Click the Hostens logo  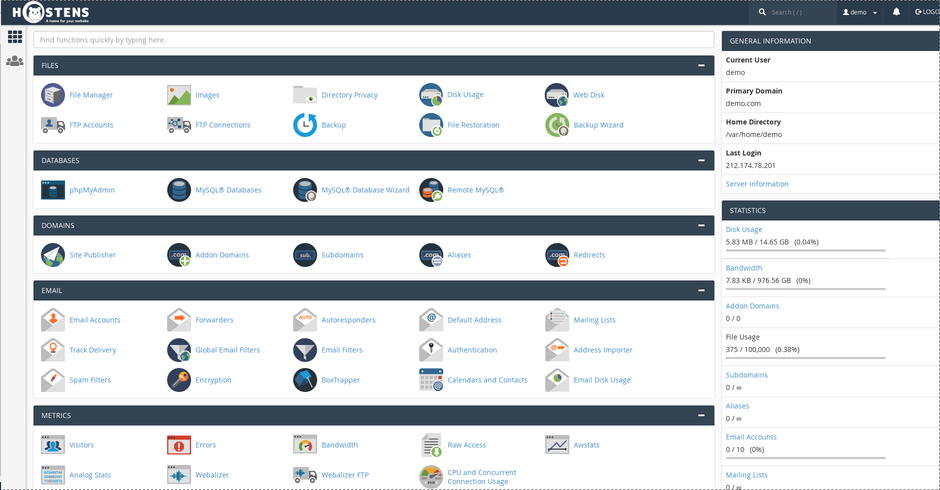tap(51, 13)
